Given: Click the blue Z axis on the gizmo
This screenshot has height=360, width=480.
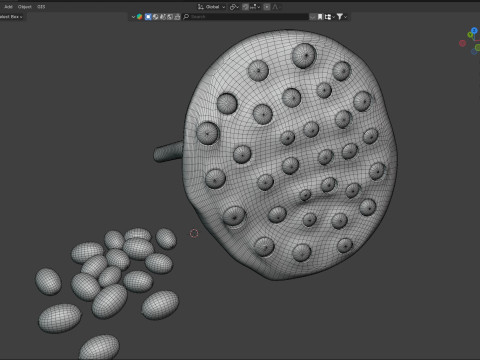Looking at the screenshot, I should click(474, 30).
